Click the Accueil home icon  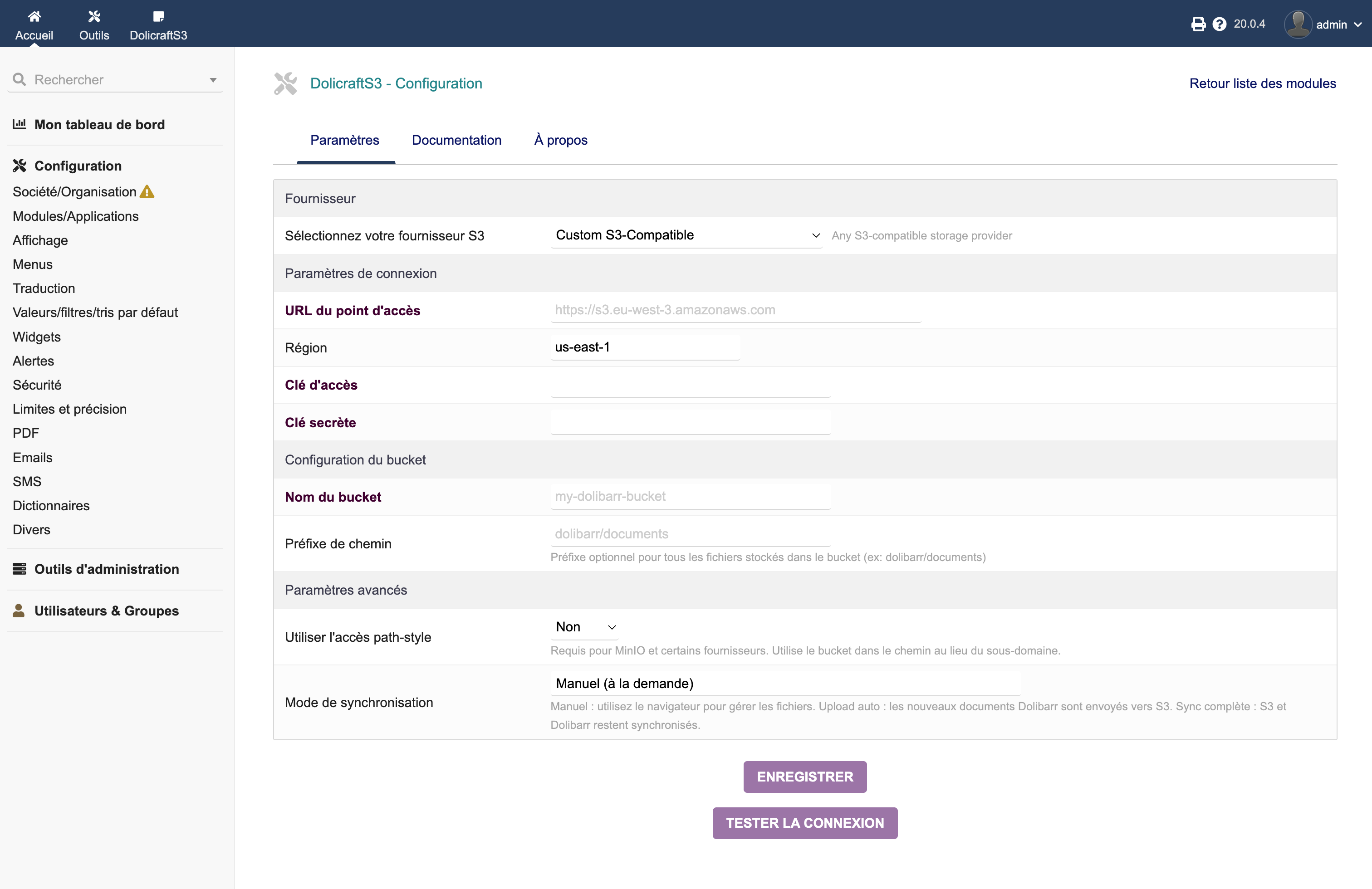tap(34, 16)
